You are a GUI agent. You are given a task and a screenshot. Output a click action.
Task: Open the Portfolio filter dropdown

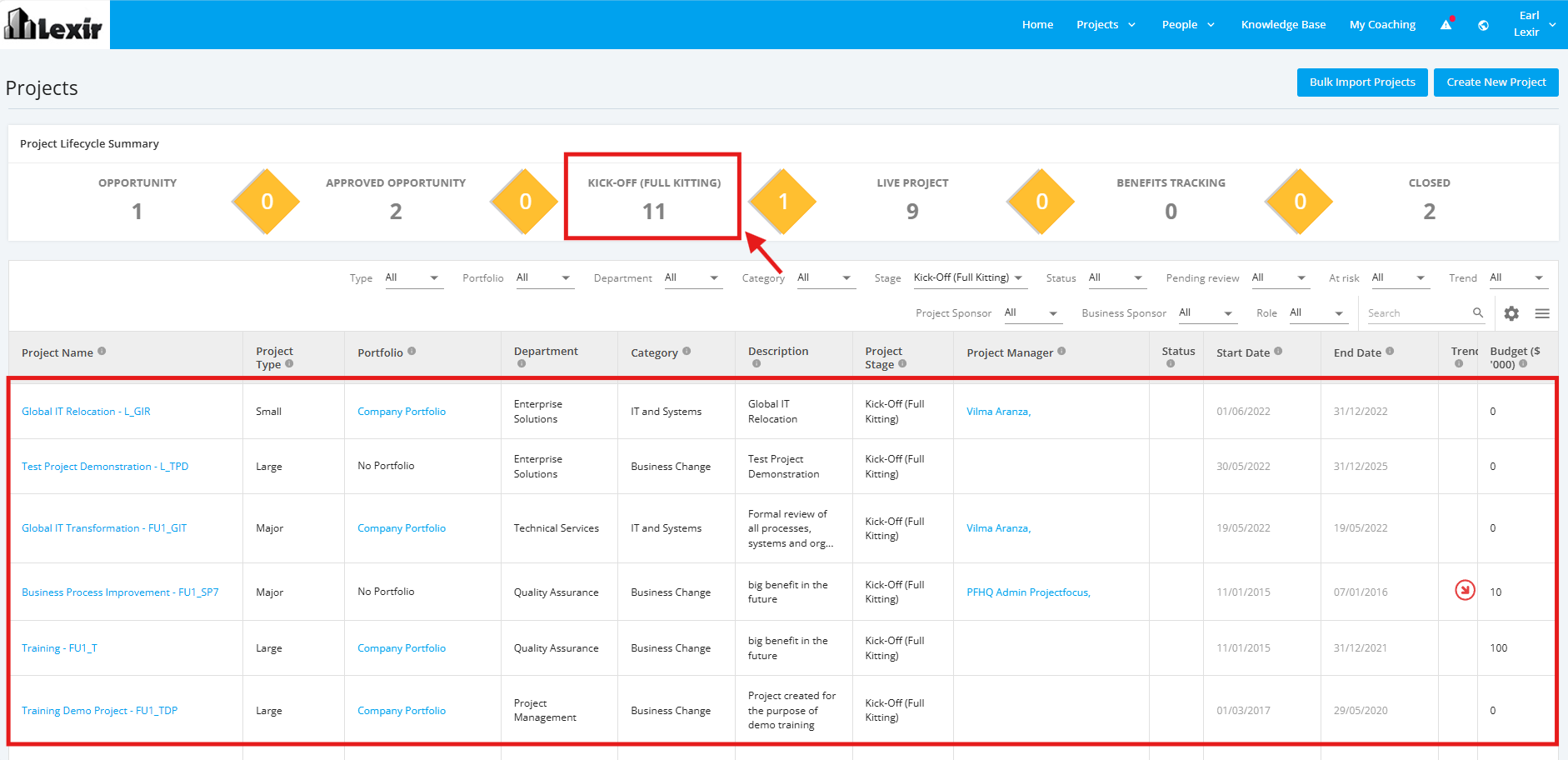544,277
